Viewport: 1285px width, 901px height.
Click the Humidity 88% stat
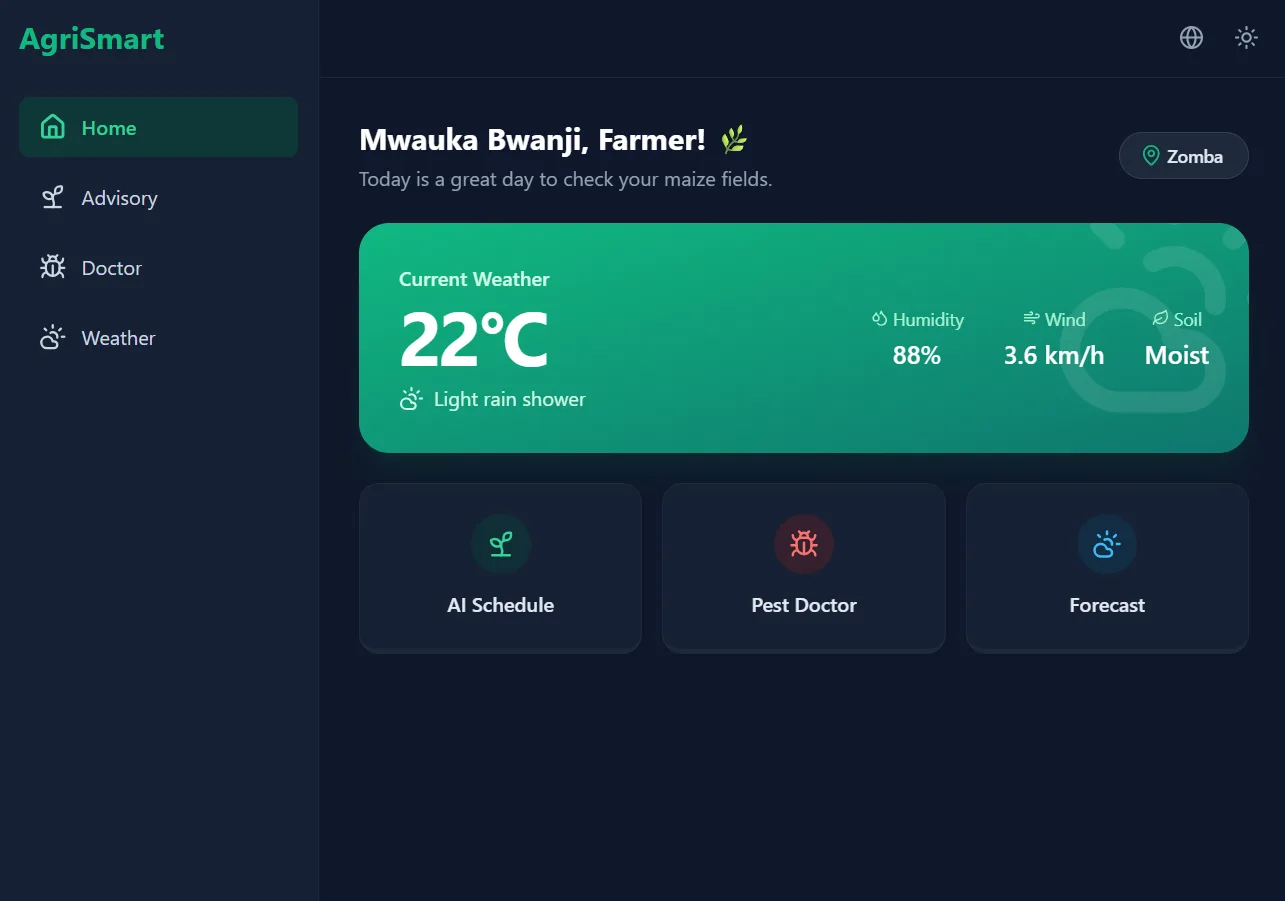point(917,338)
